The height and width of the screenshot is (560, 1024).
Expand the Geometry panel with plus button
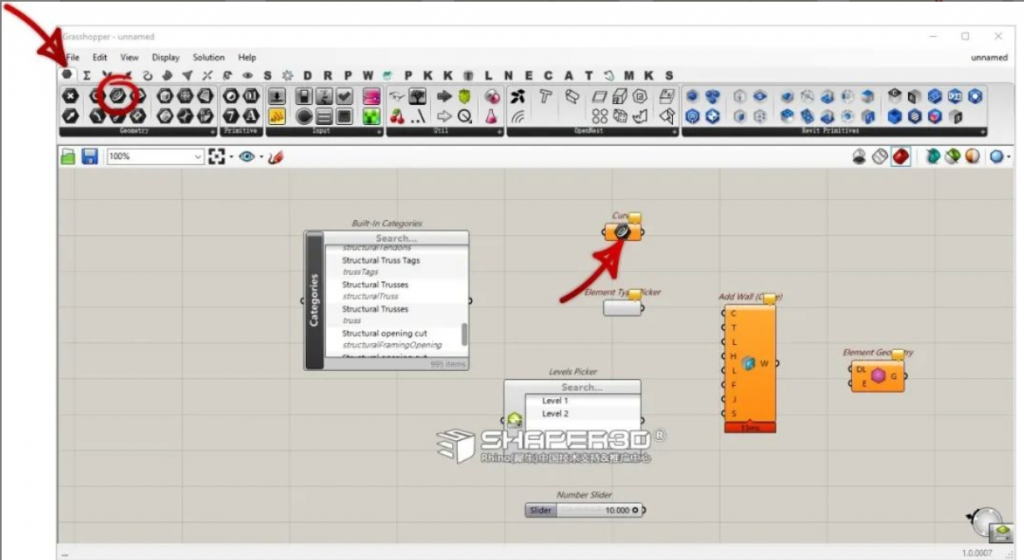pyautogui.click(x=212, y=132)
